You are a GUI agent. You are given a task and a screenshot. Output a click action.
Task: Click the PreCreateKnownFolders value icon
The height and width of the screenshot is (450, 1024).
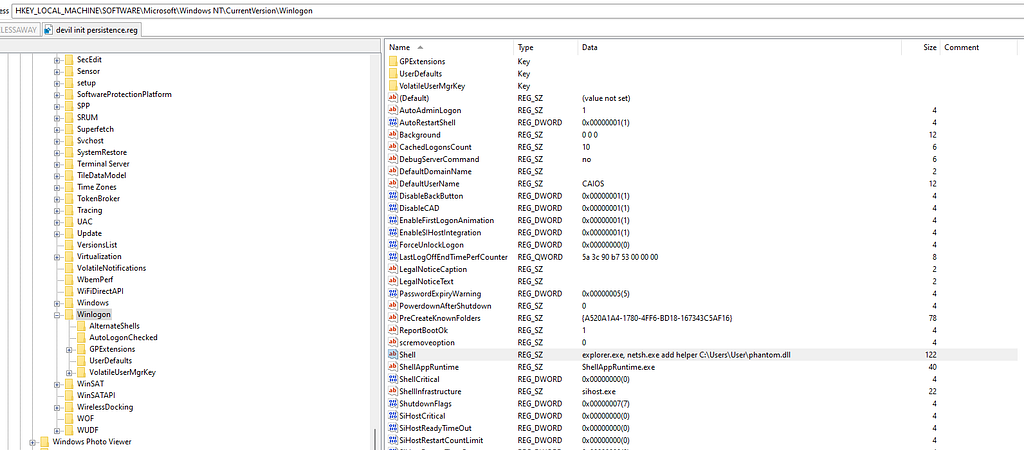click(x=392, y=318)
